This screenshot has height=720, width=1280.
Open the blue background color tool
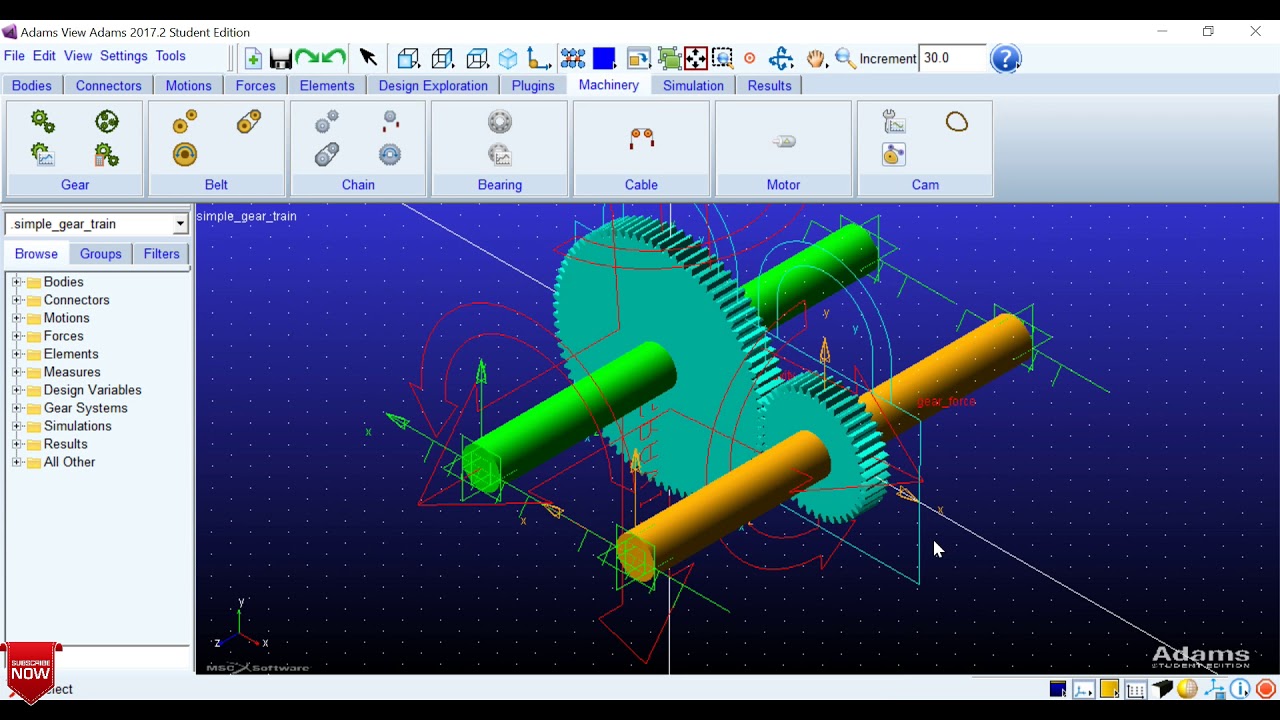pos(603,59)
